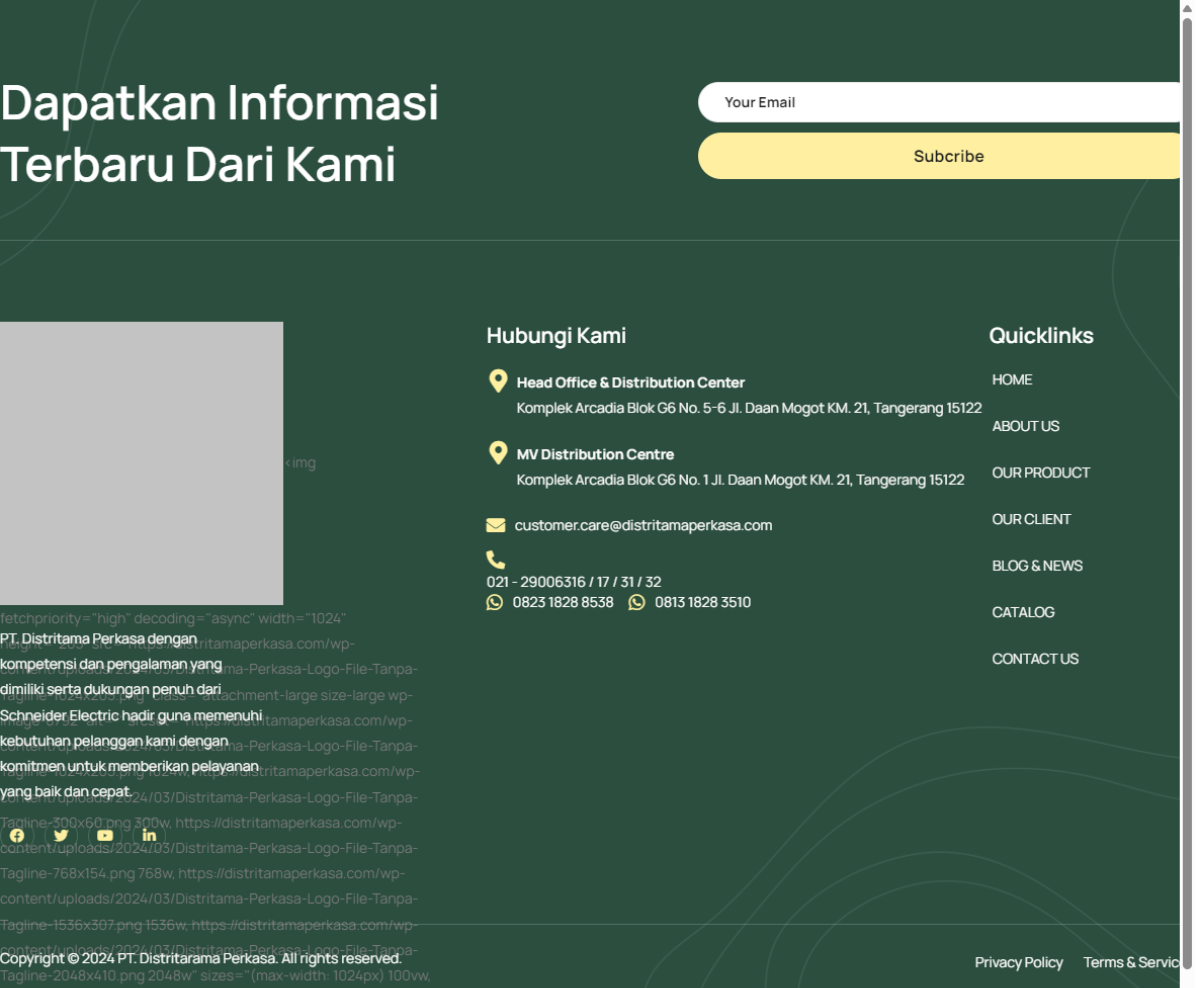This screenshot has height=988, width=1200.
Task: Open the CATALOG quicklink
Action: (x=1023, y=612)
